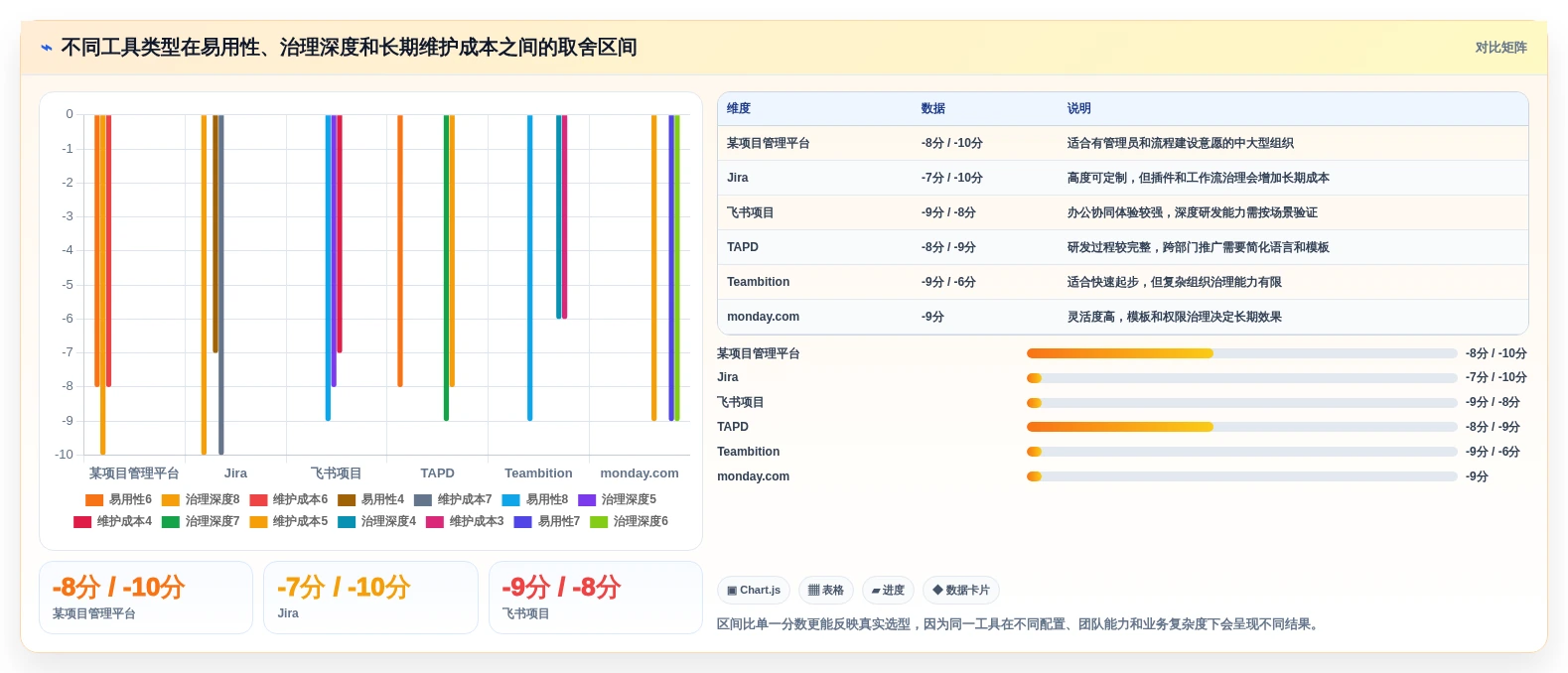
Task: Toggle the 治理深度7 legend entry
Action: click(x=201, y=522)
